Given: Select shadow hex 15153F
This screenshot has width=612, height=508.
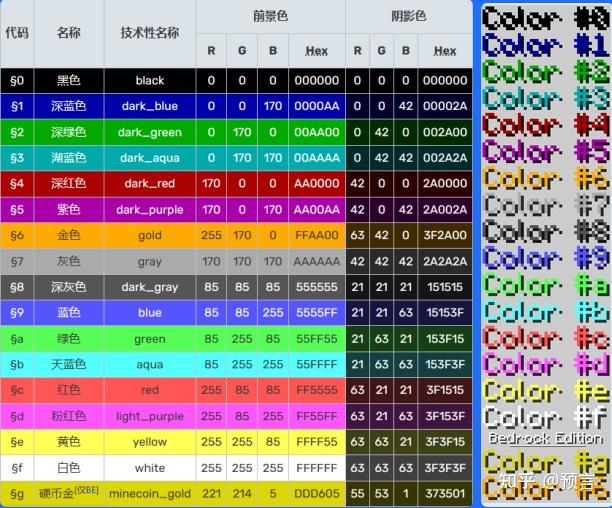Looking at the screenshot, I should click(445, 313).
